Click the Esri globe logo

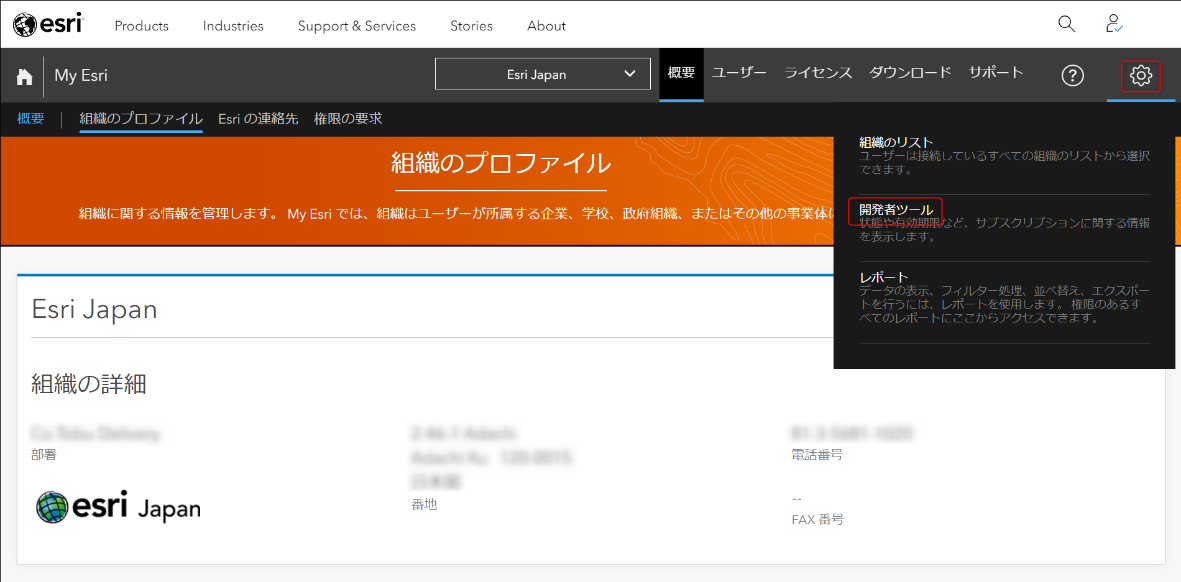coord(49,25)
